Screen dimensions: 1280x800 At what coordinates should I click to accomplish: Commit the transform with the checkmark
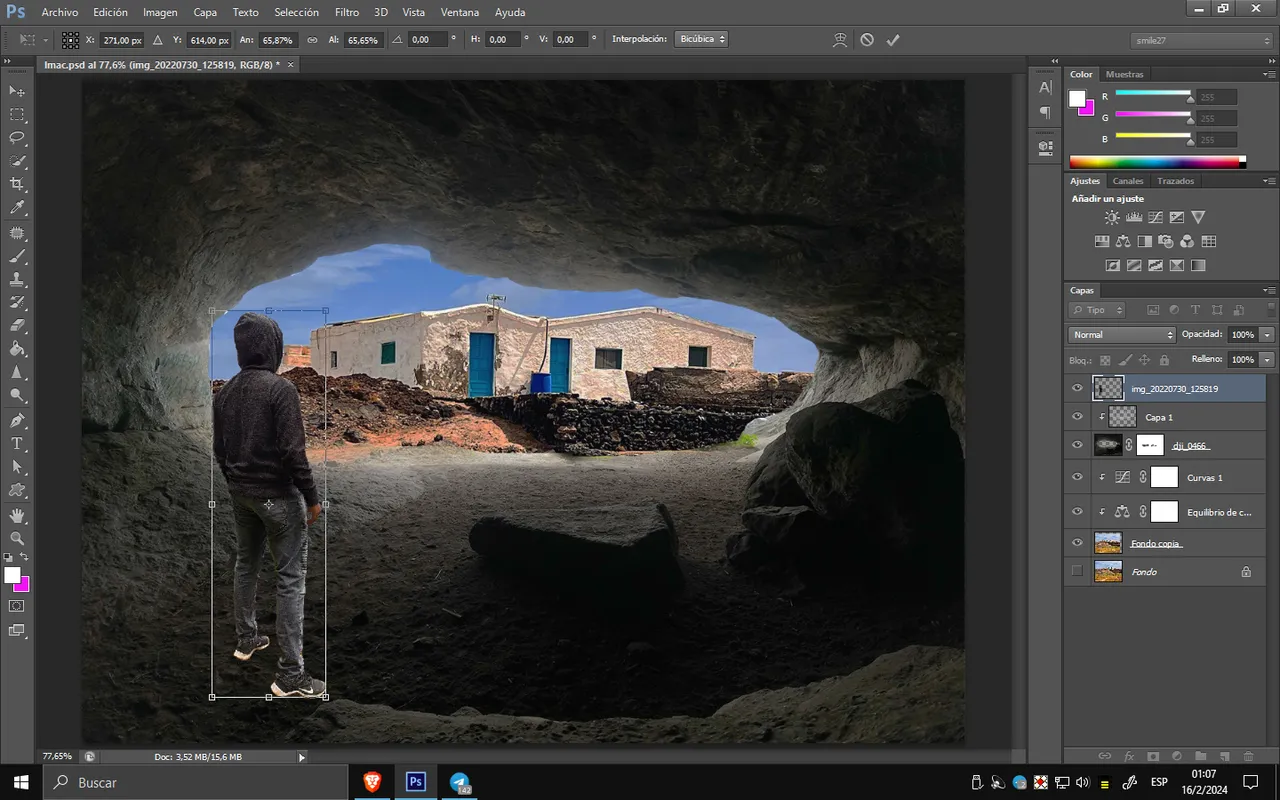893,40
